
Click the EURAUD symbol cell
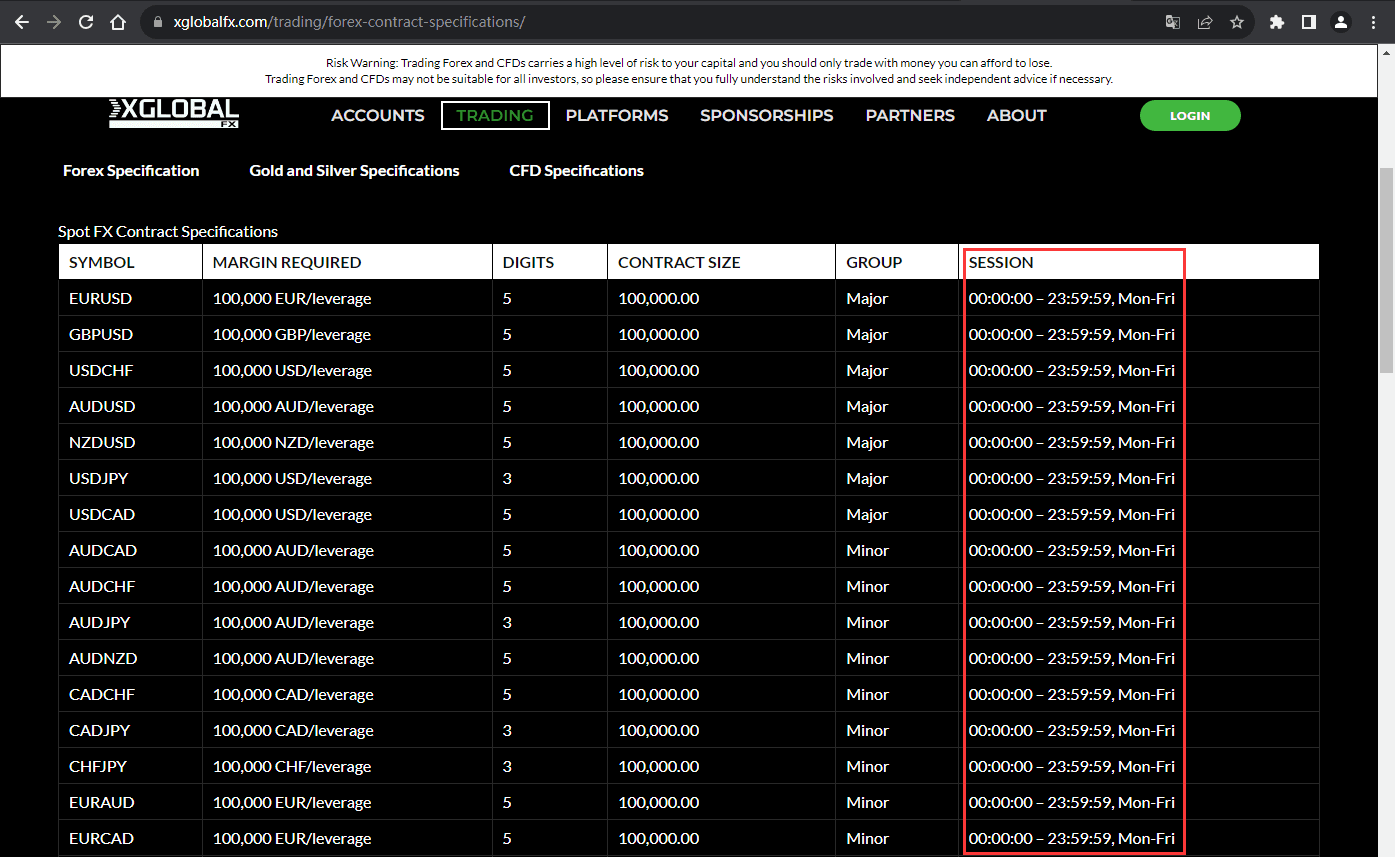130,802
